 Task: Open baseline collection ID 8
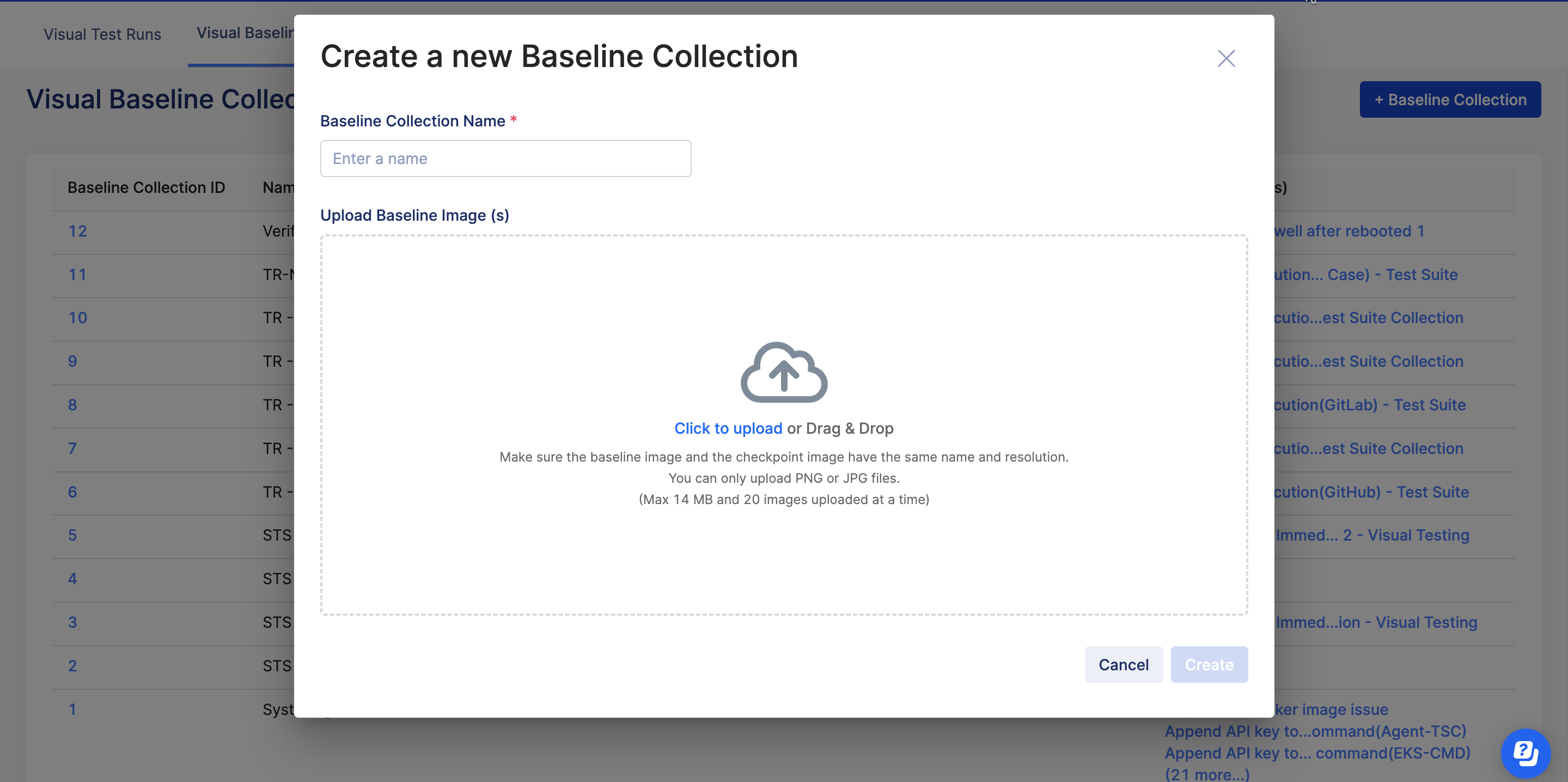click(72, 405)
